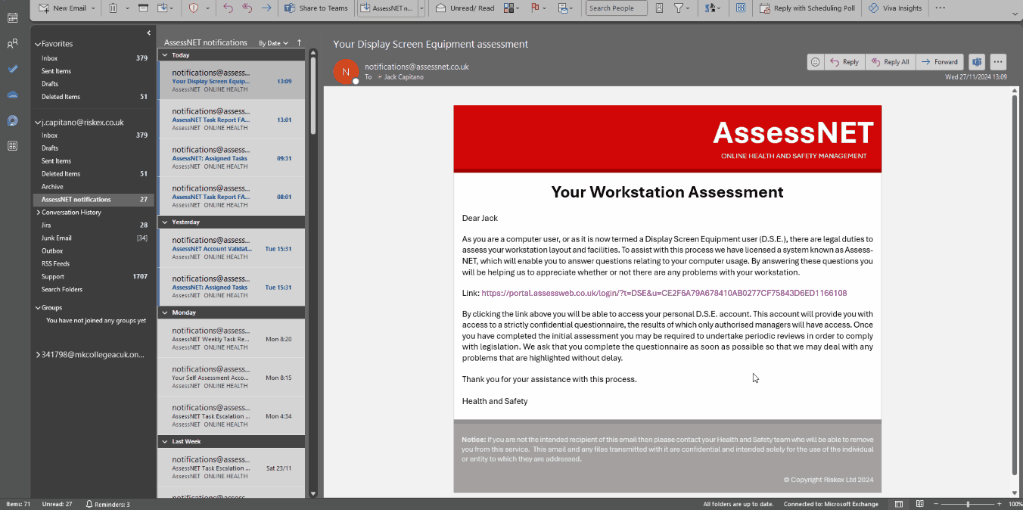Collapse the Favorites section
The height and width of the screenshot is (510, 1023).
[x=37, y=44]
